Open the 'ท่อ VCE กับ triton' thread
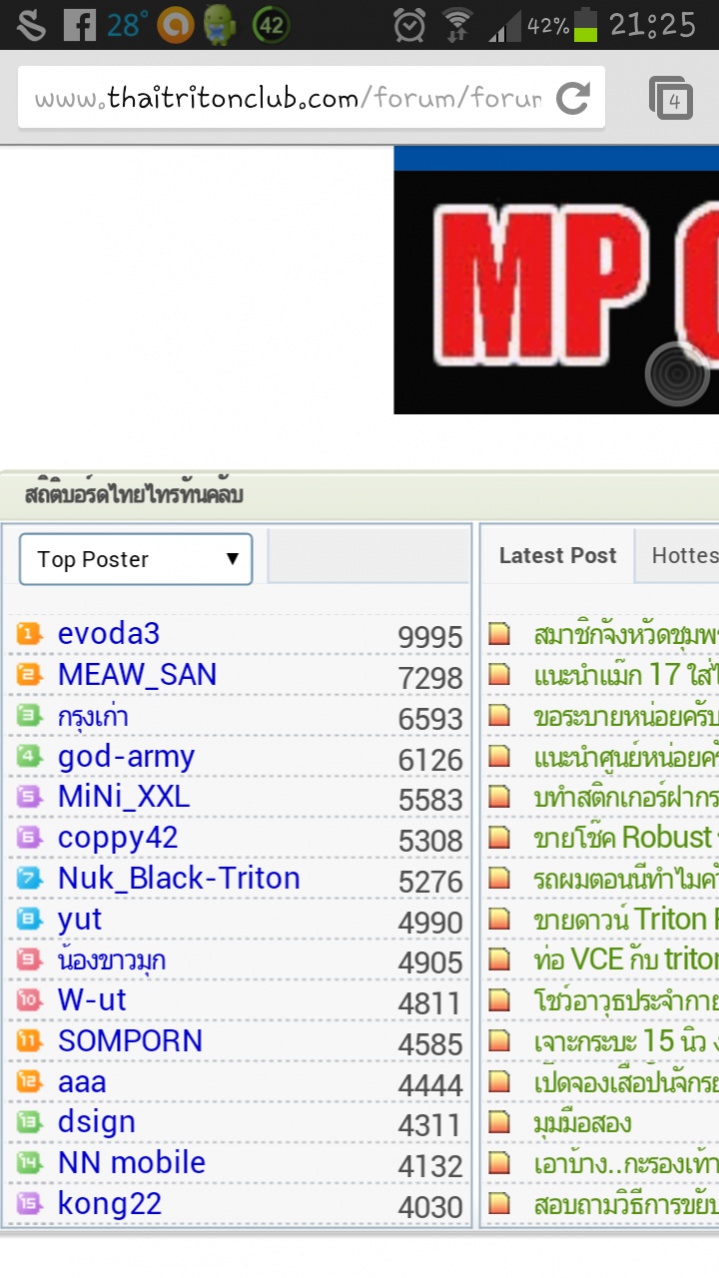 click(x=626, y=960)
